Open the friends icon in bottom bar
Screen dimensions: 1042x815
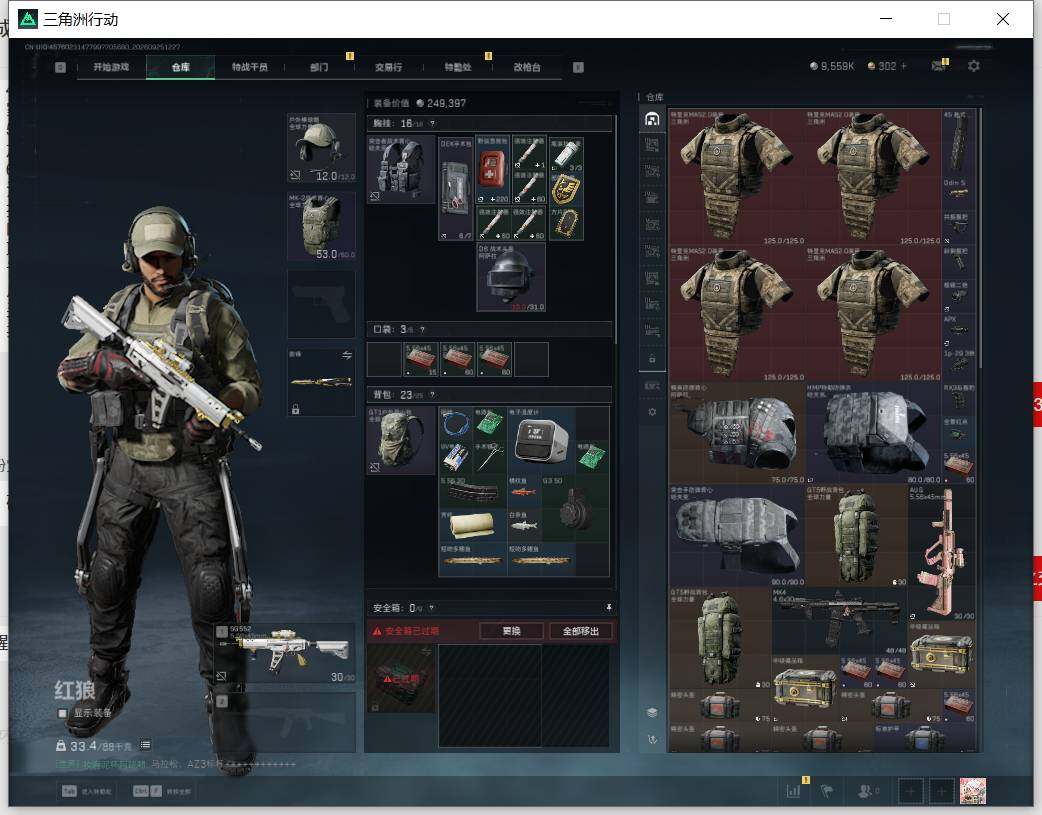point(867,791)
